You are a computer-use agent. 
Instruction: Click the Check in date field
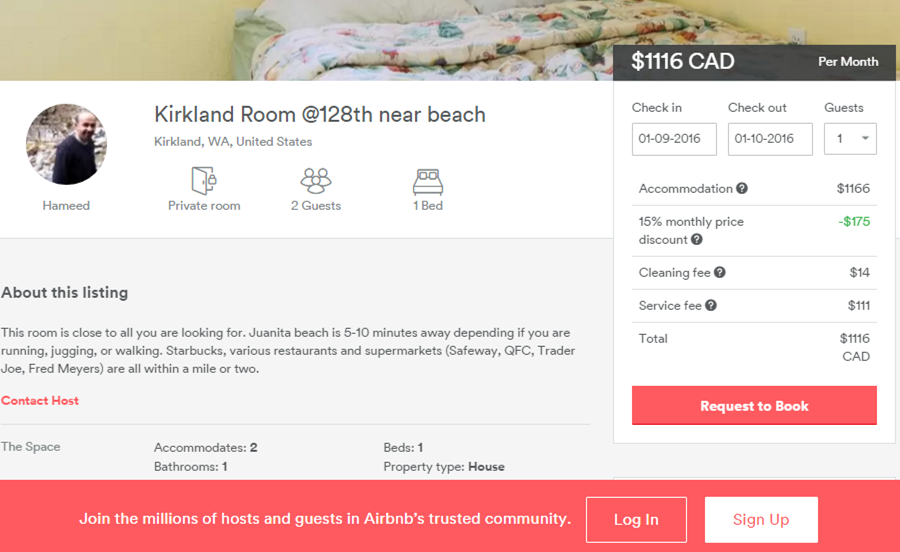tap(674, 139)
